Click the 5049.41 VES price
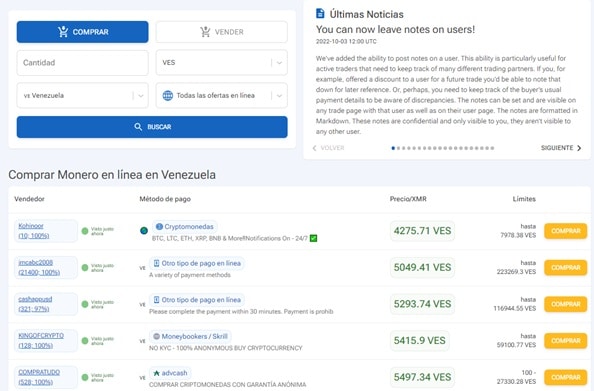 point(422,267)
